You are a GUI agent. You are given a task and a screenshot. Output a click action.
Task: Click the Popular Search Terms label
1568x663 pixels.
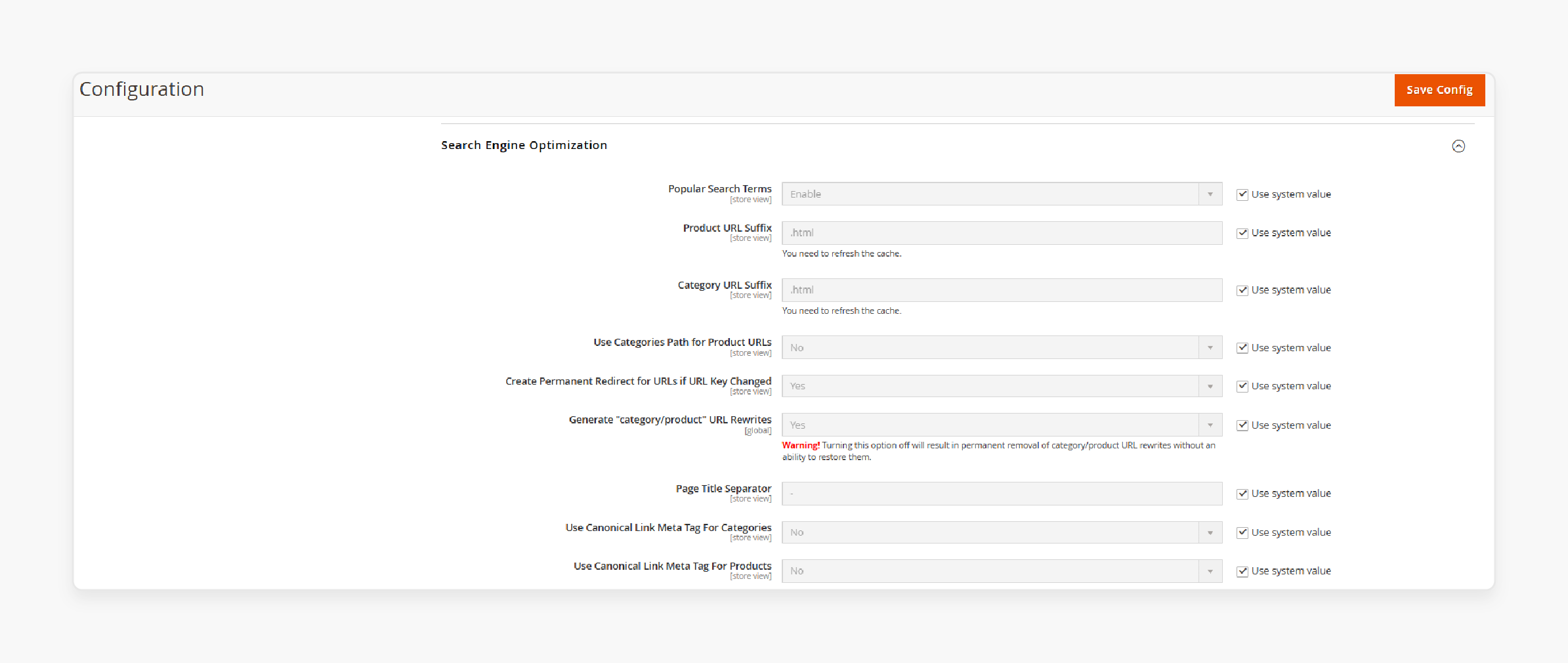tap(720, 189)
